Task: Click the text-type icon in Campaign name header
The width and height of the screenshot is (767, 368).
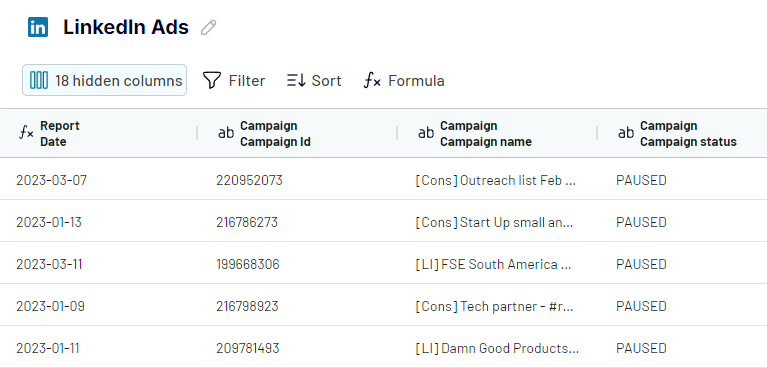Action: pyautogui.click(x=426, y=133)
